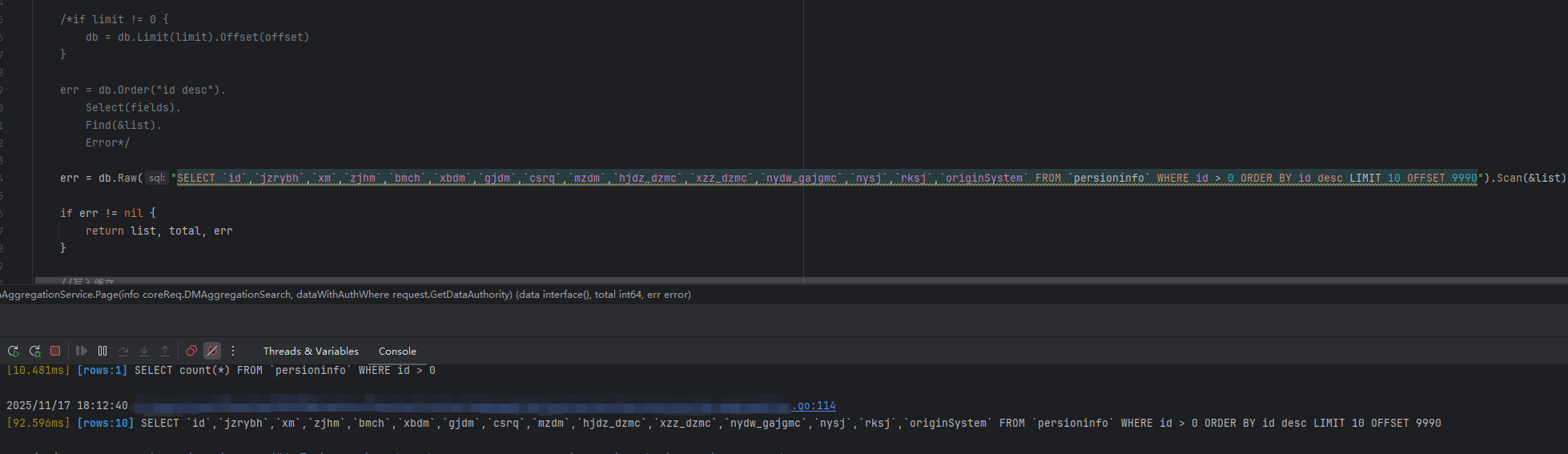Click the Step Into arrow icon
Image resolution: width=1568 pixels, height=454 pixels.
[x=144, y=351]
